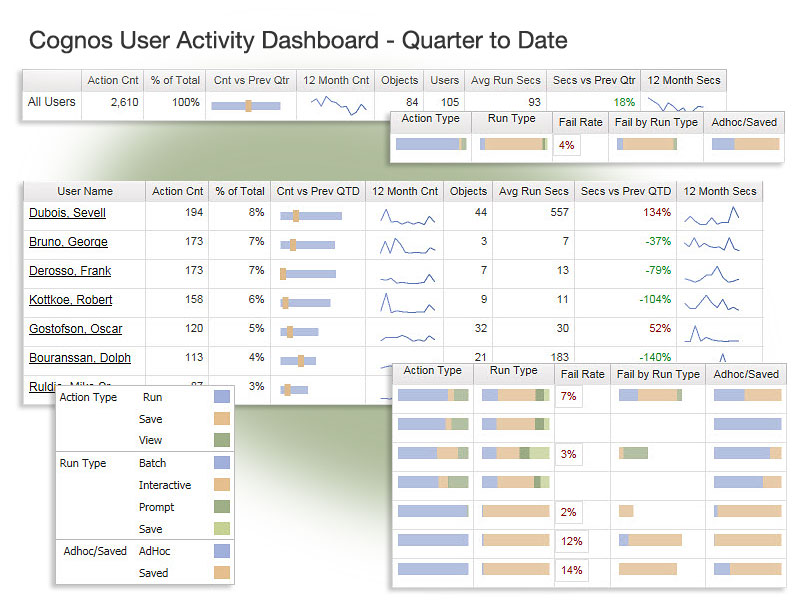Click the user table % of Total header
The image size is (800, 600).
pos(240,191)
